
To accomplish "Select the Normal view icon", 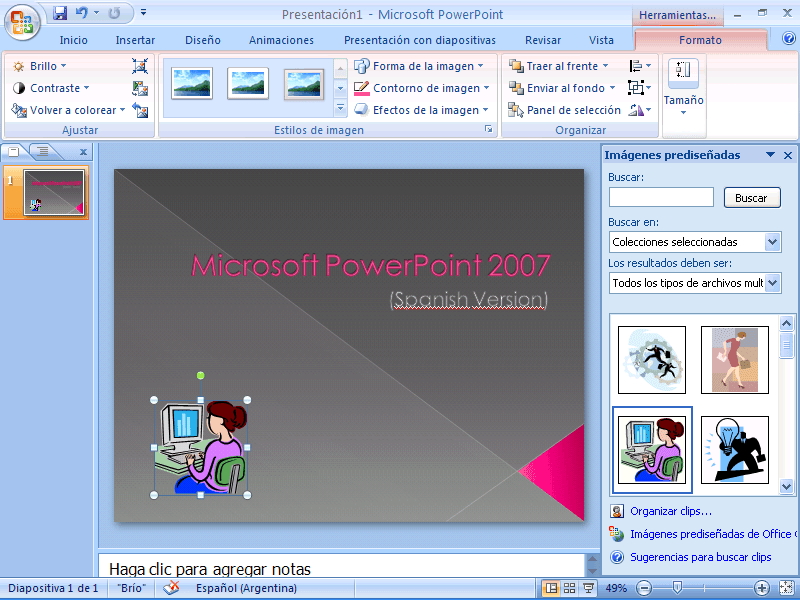I will (x=551, y=588).
